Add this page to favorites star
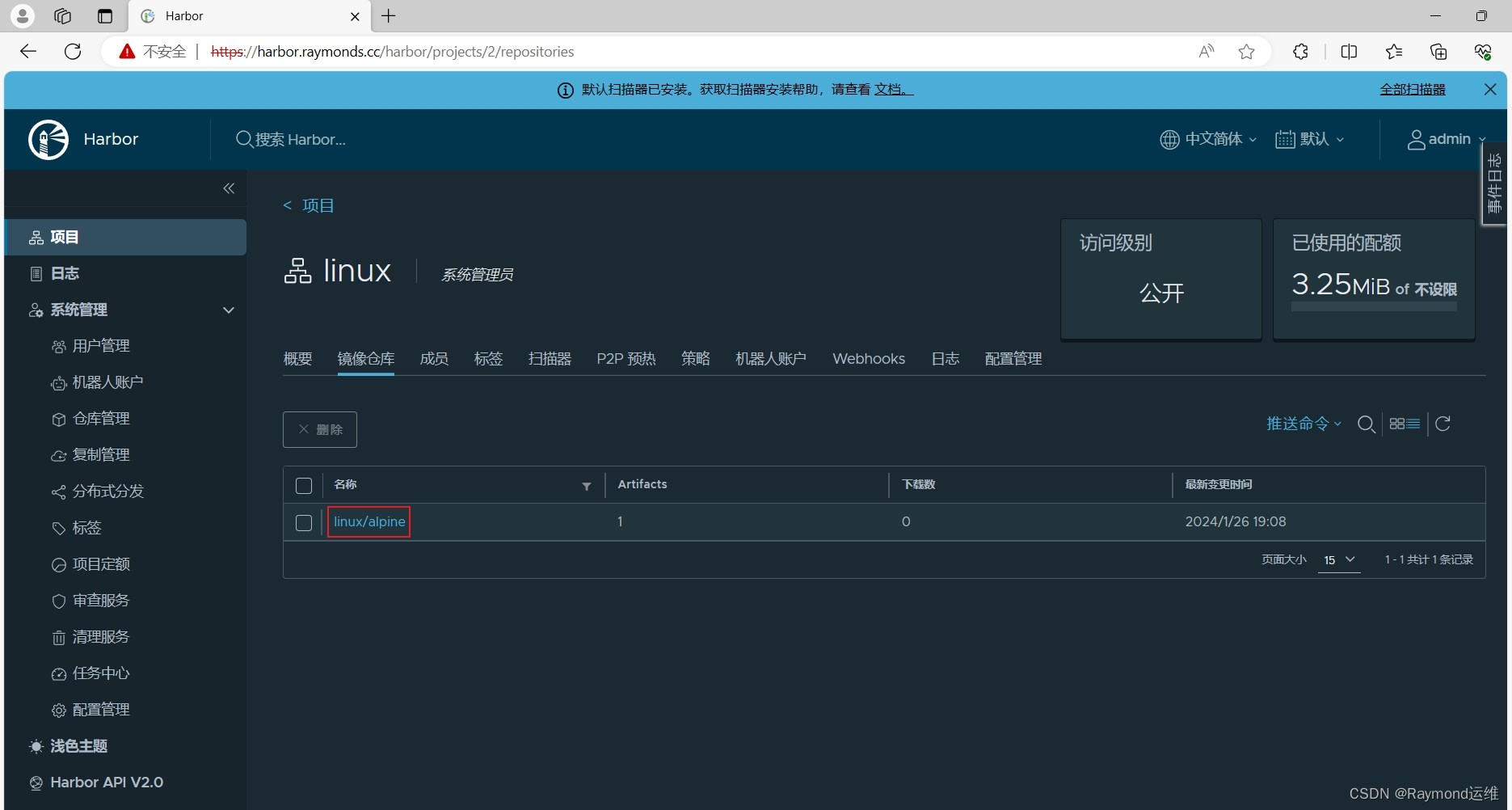This screenshot has width=1512, height=810. click(x=1247, y=52)
